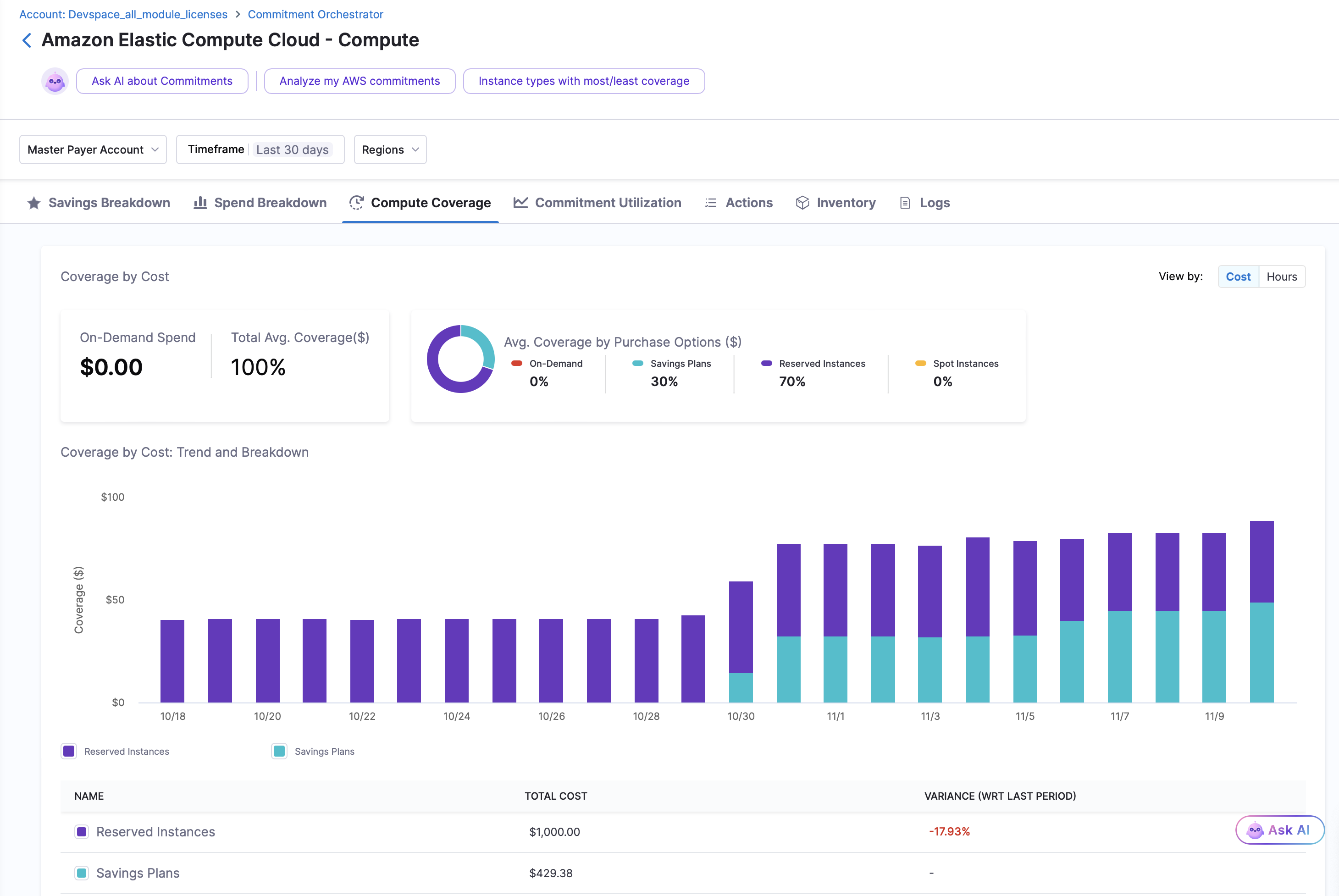Click the AI assistant avatar icon
1339x896 pixels.
tap(55, 81)
